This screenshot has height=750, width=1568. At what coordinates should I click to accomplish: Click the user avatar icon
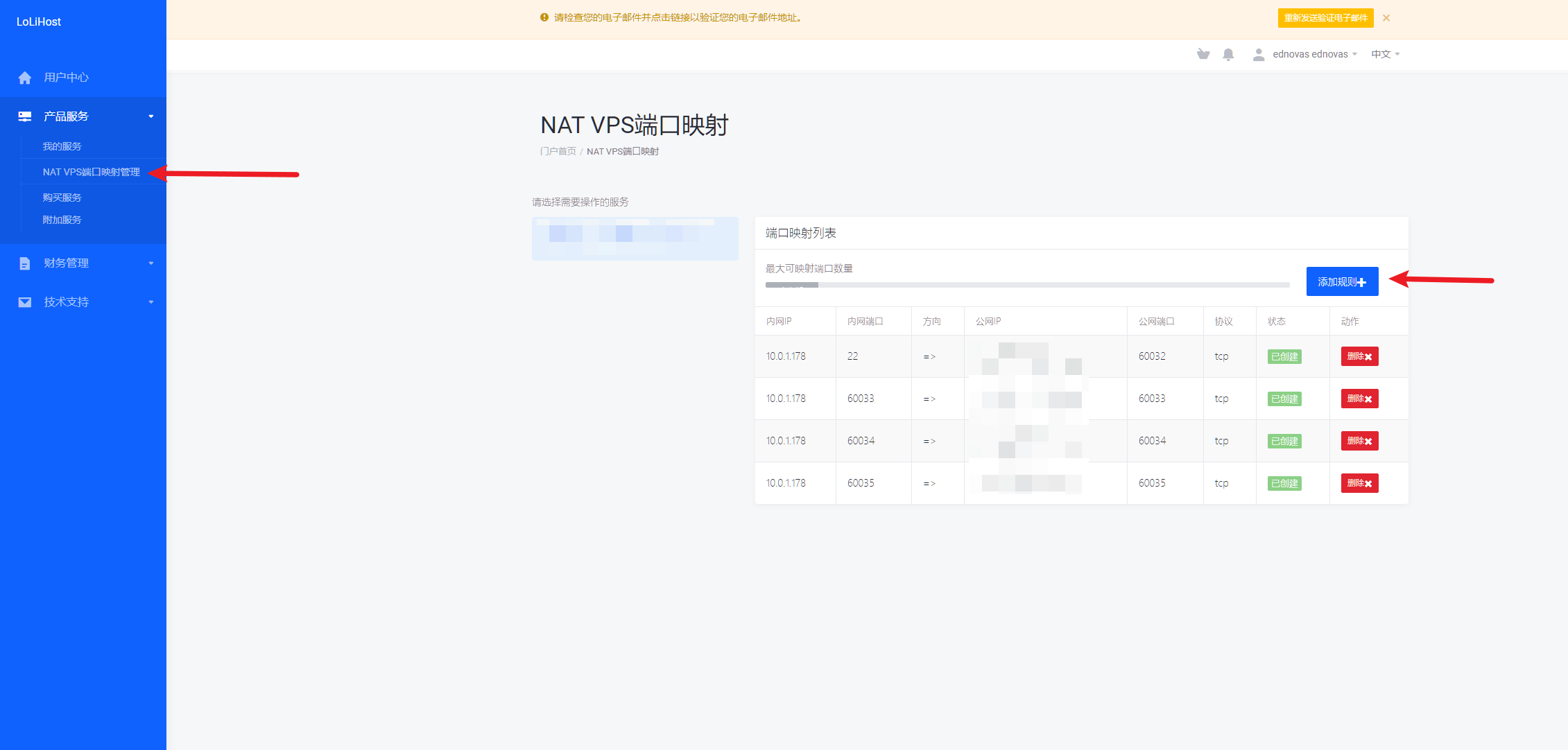pos(1258,54)
